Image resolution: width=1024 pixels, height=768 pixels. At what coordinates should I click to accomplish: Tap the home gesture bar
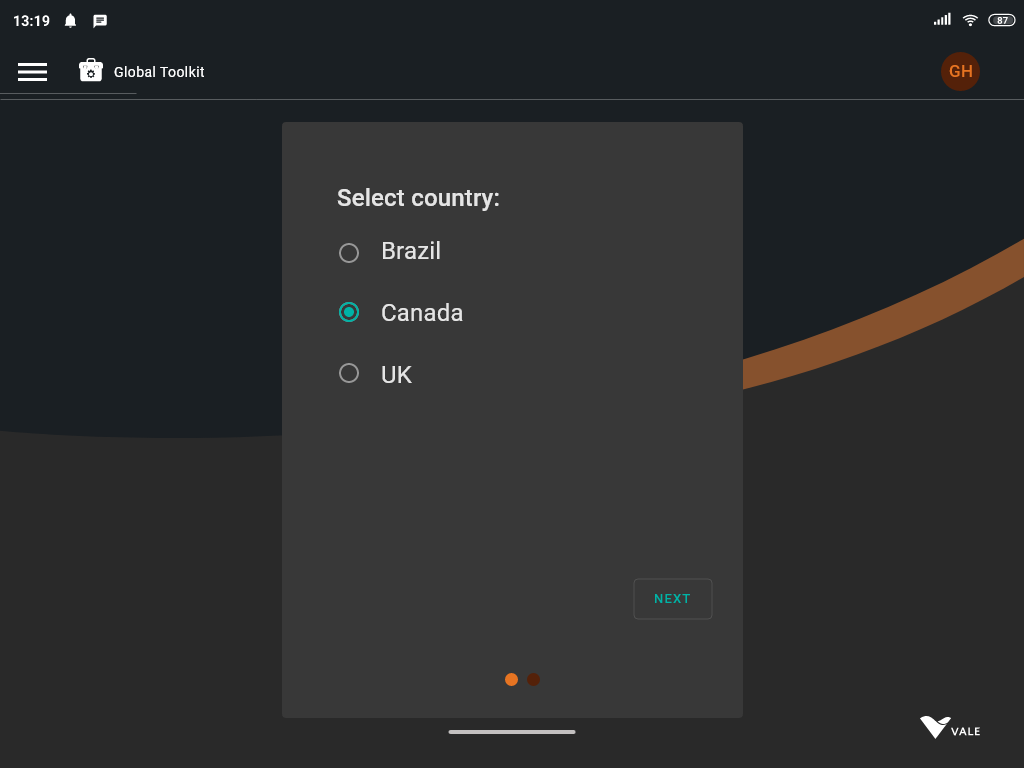(512, 732)
